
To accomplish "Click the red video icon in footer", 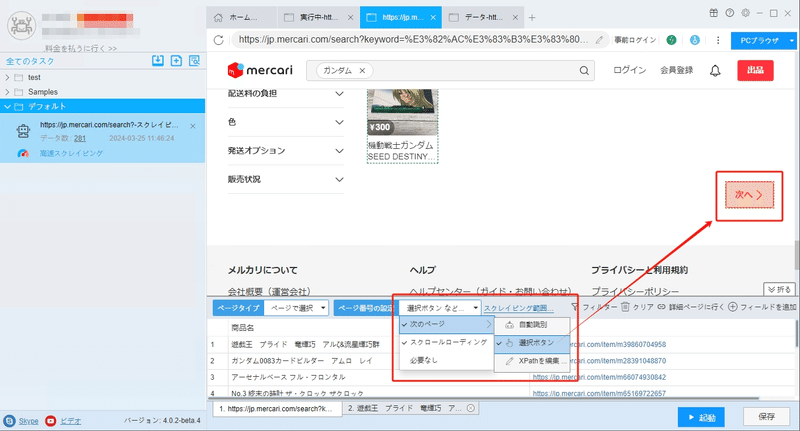I will coord(51,421).
